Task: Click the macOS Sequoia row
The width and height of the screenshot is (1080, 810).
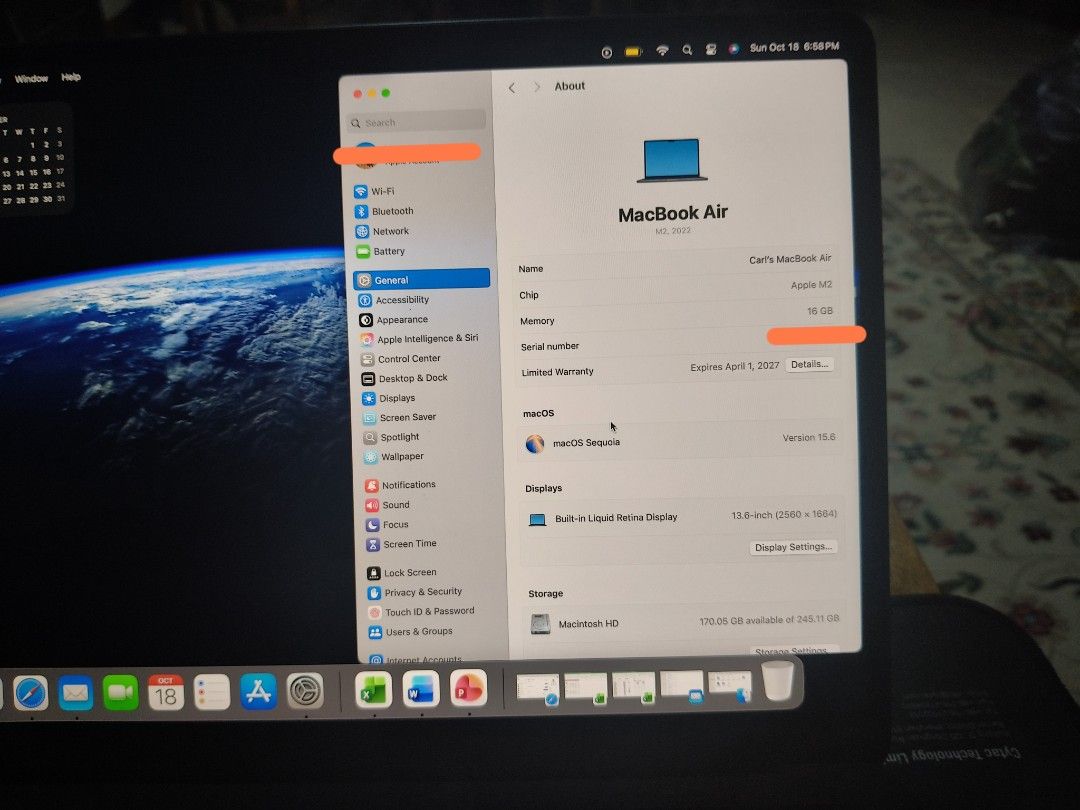Action: (x=682, y=441)
